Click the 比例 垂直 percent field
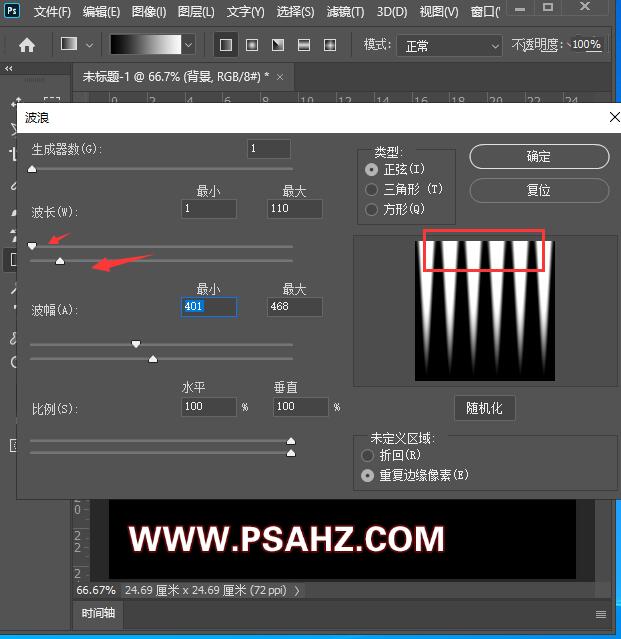 [x=301, y=407]
